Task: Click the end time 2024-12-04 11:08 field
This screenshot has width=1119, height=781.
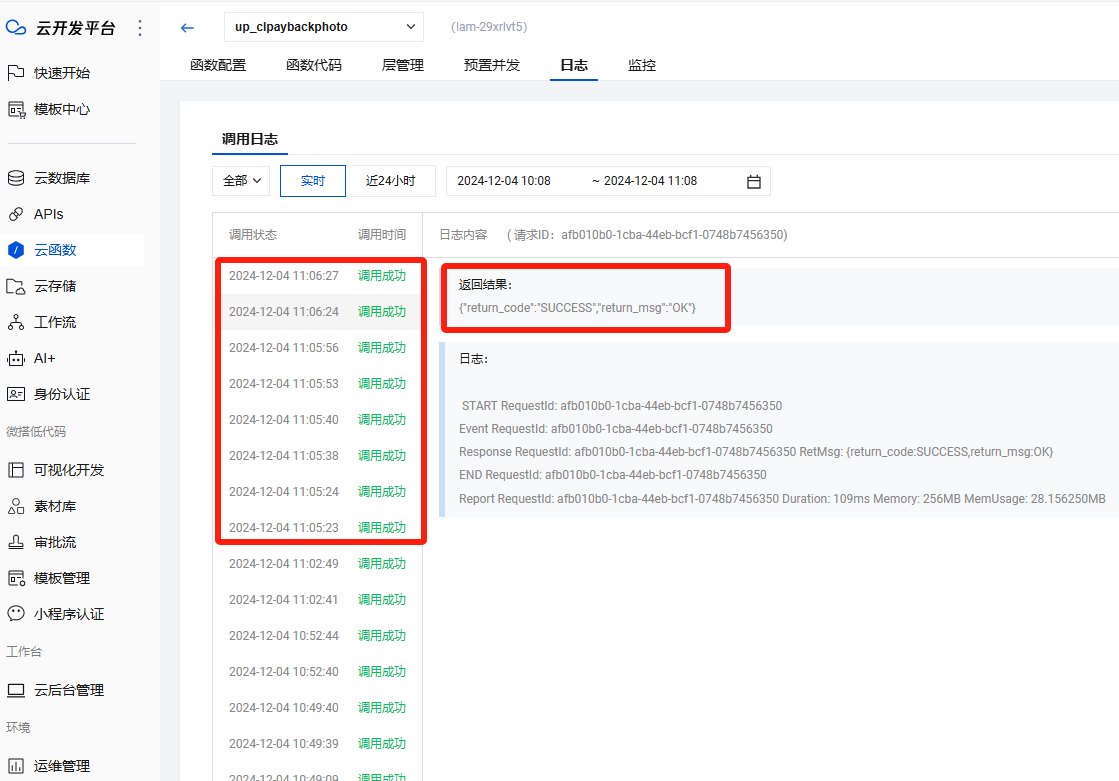Action: click(650, 181)
